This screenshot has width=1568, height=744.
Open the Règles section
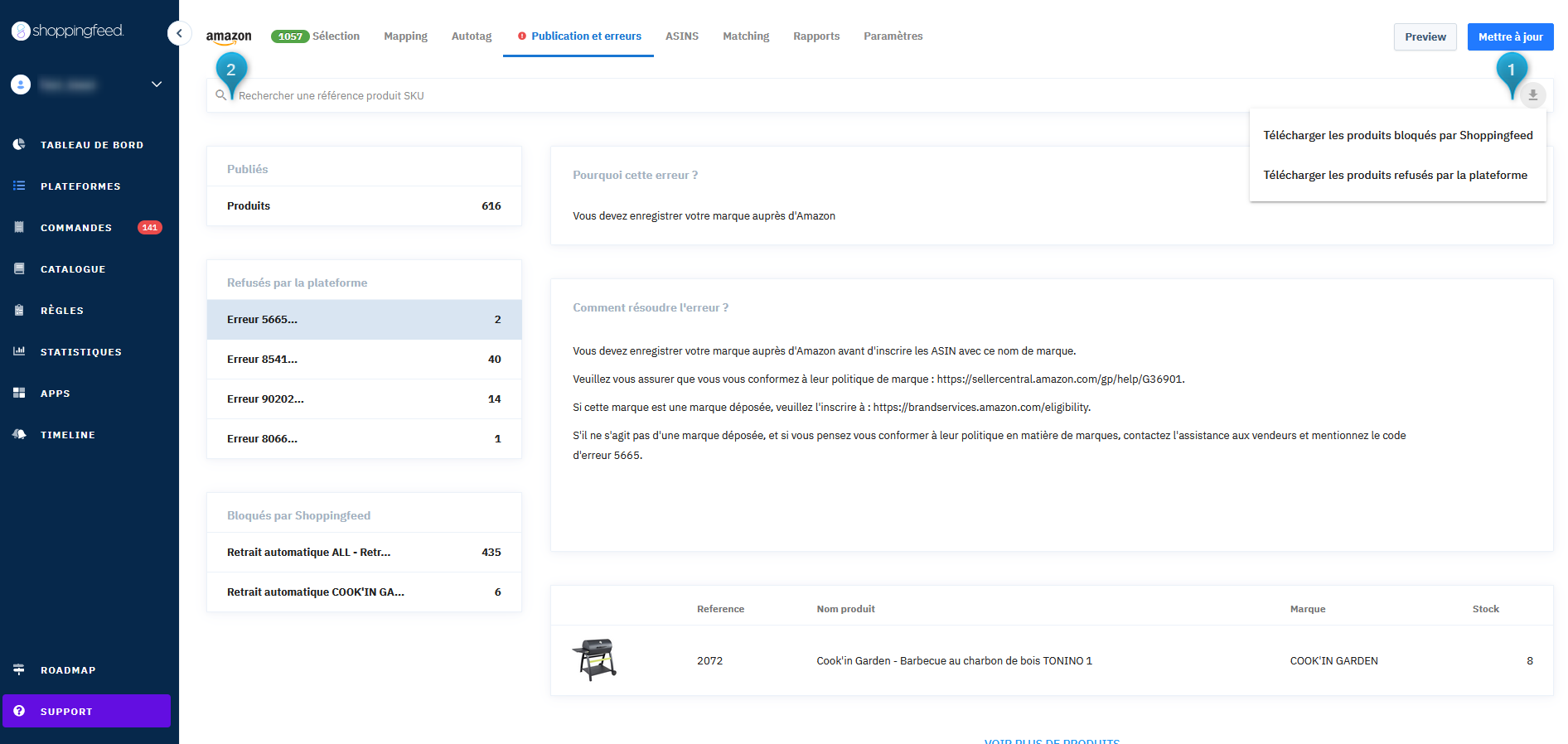point(62,311)
